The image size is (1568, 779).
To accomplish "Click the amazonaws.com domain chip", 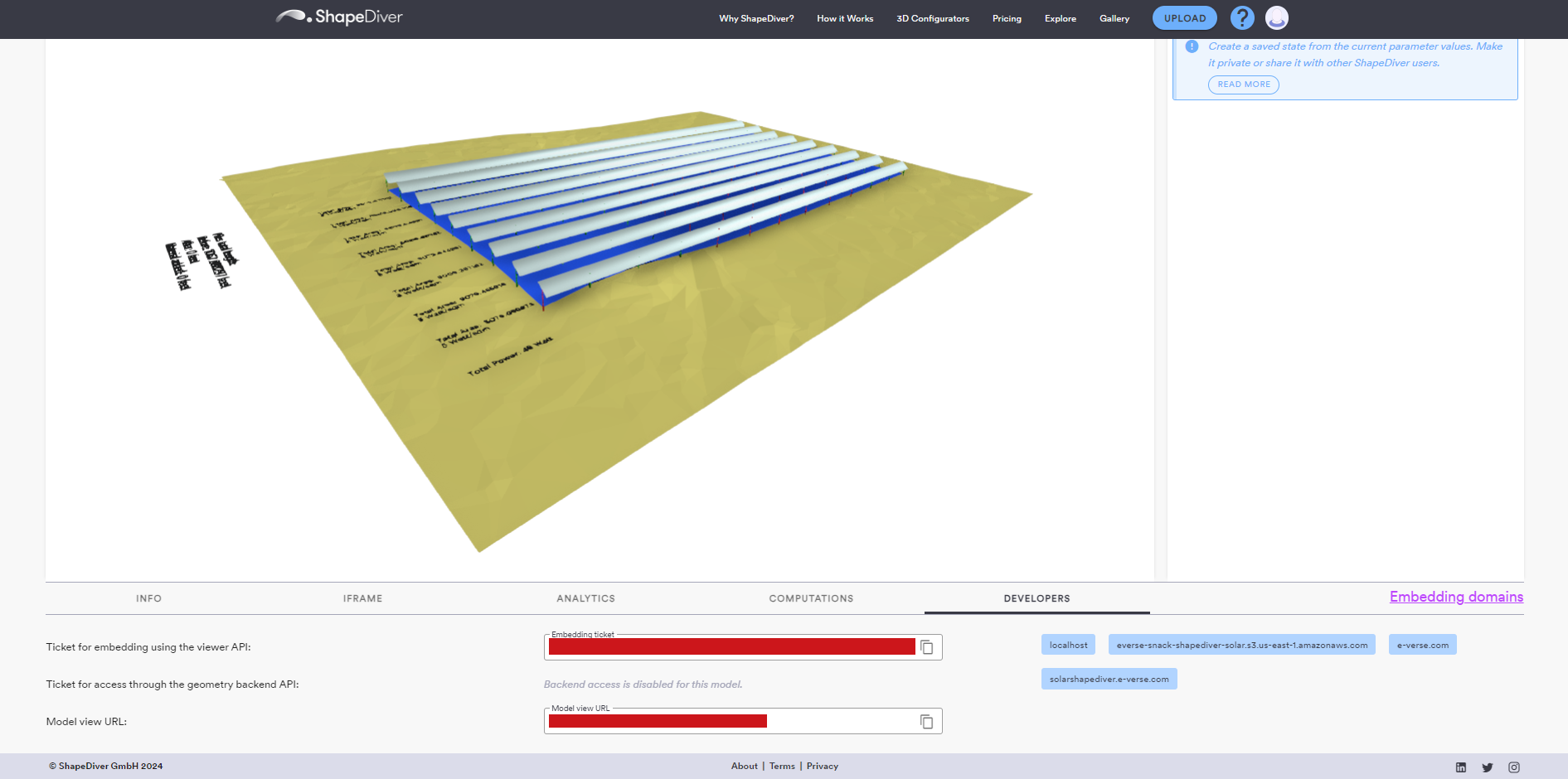I will 1242,645.
